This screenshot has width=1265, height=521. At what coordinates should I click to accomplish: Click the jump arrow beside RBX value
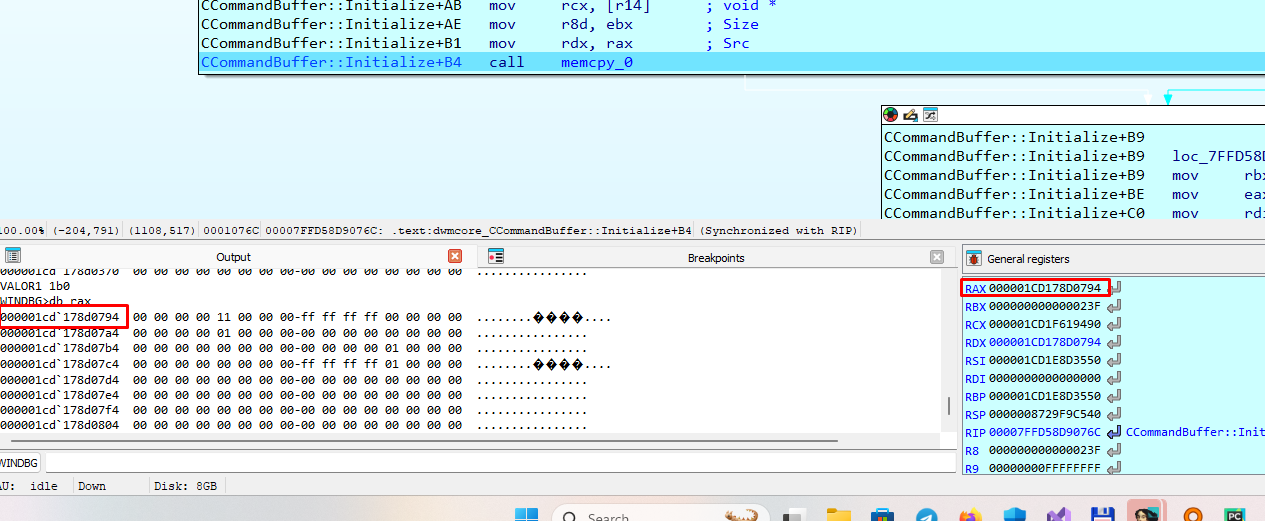point(1115,306)
